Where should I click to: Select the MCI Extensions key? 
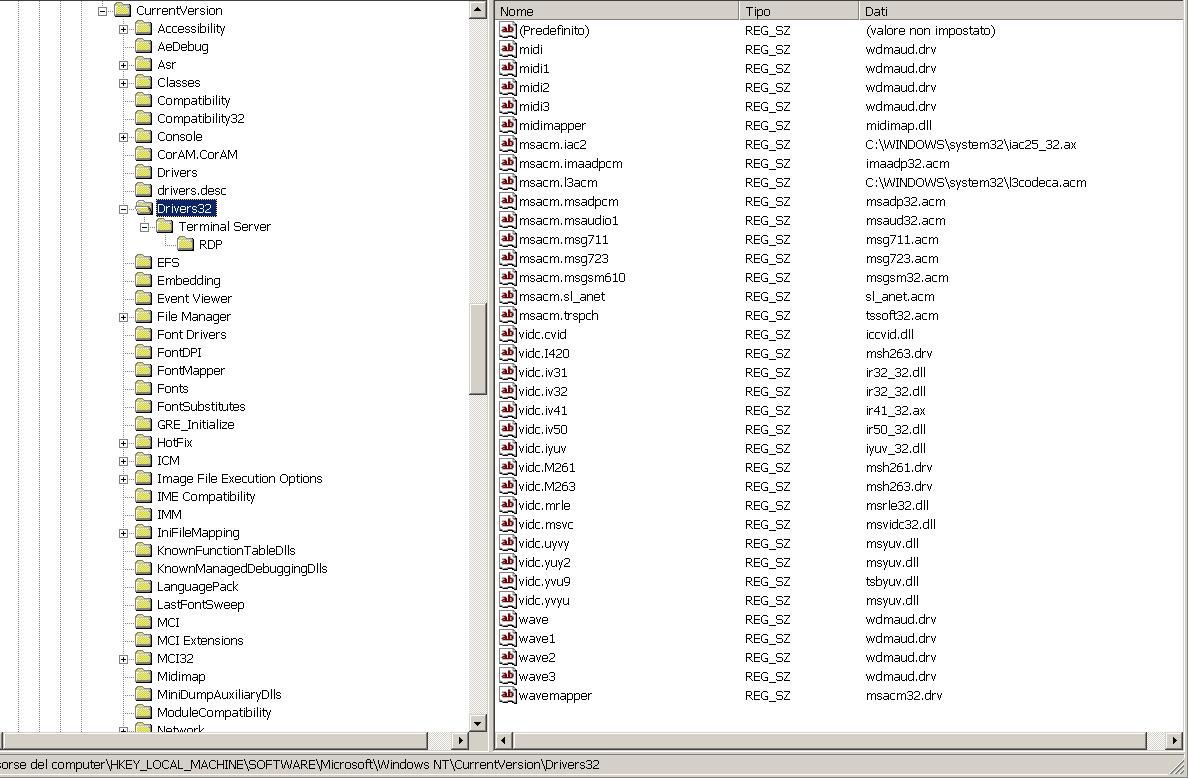click(x=200, y=640)
